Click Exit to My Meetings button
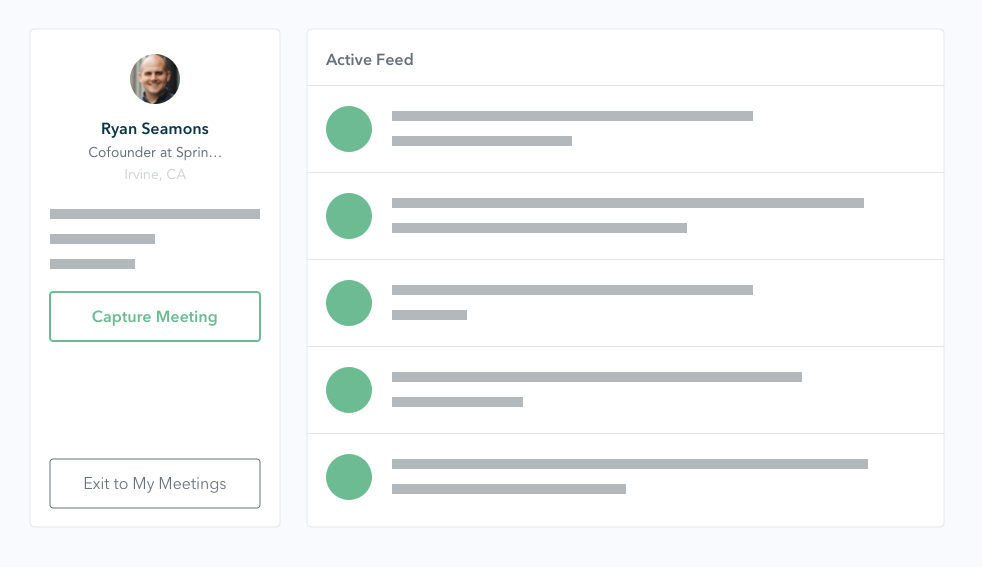 [155, 484]
